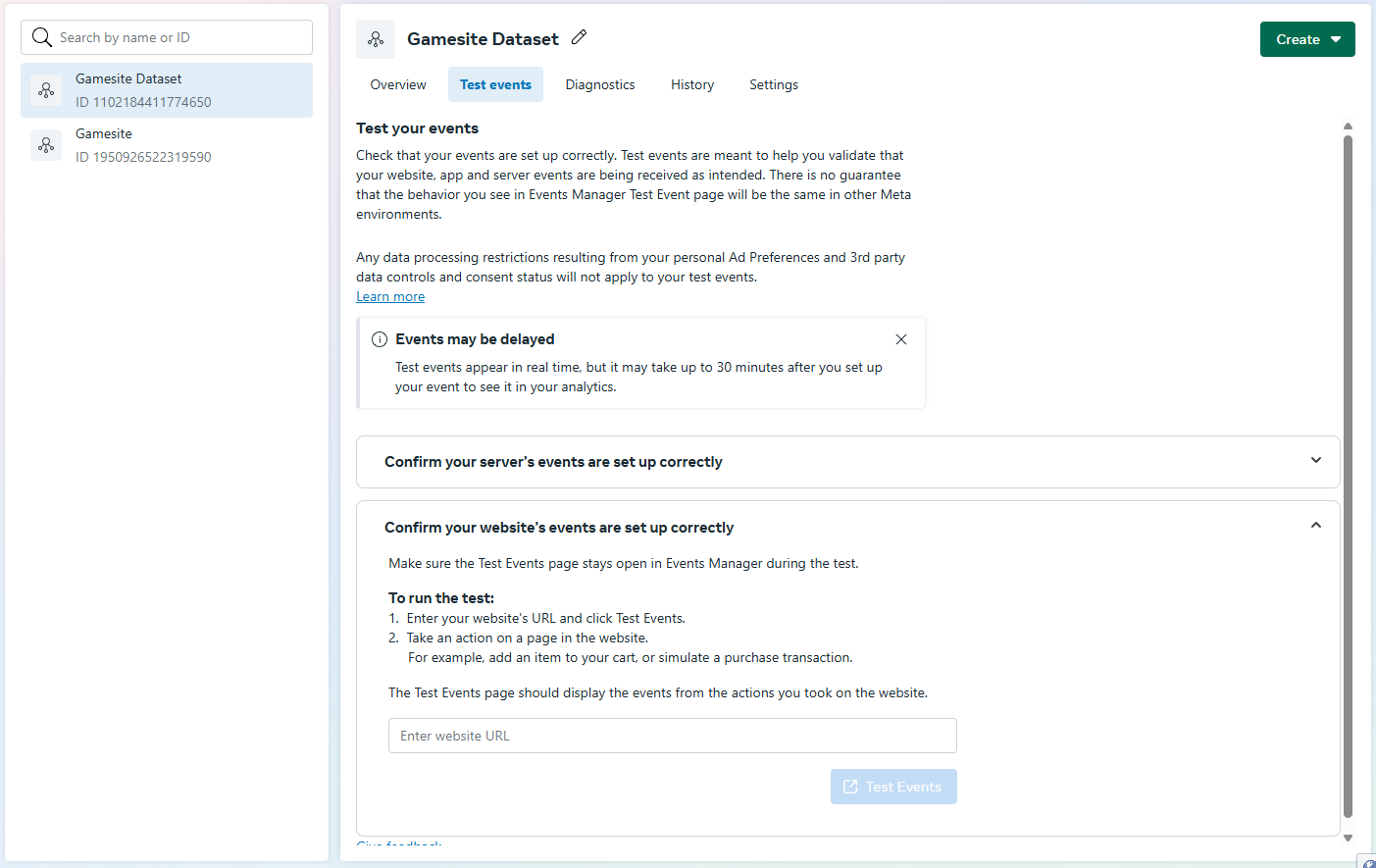Follow the Learn more link
Viewport: 1376px width, 868px height.
click(390, 296)
